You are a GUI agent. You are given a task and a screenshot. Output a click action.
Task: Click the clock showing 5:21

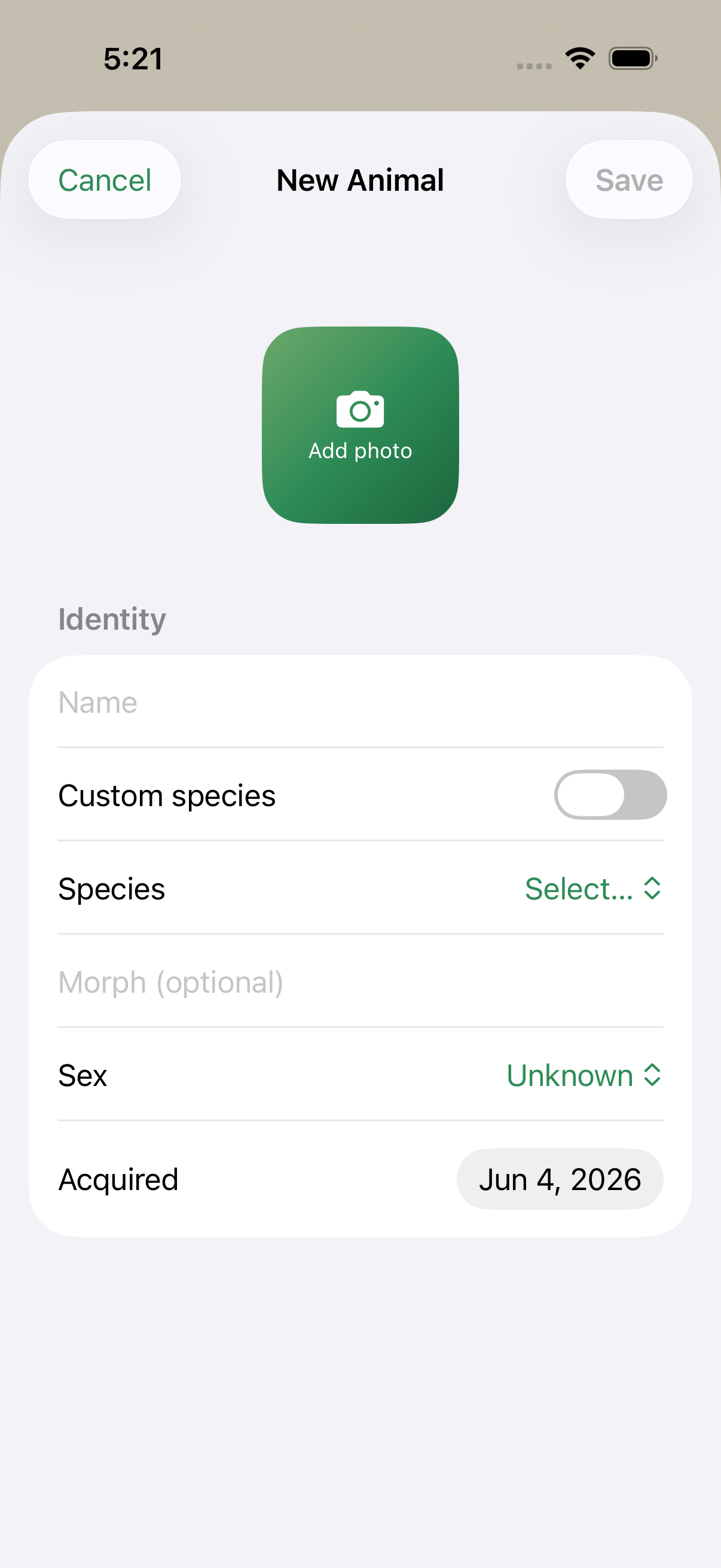[133, 59]
